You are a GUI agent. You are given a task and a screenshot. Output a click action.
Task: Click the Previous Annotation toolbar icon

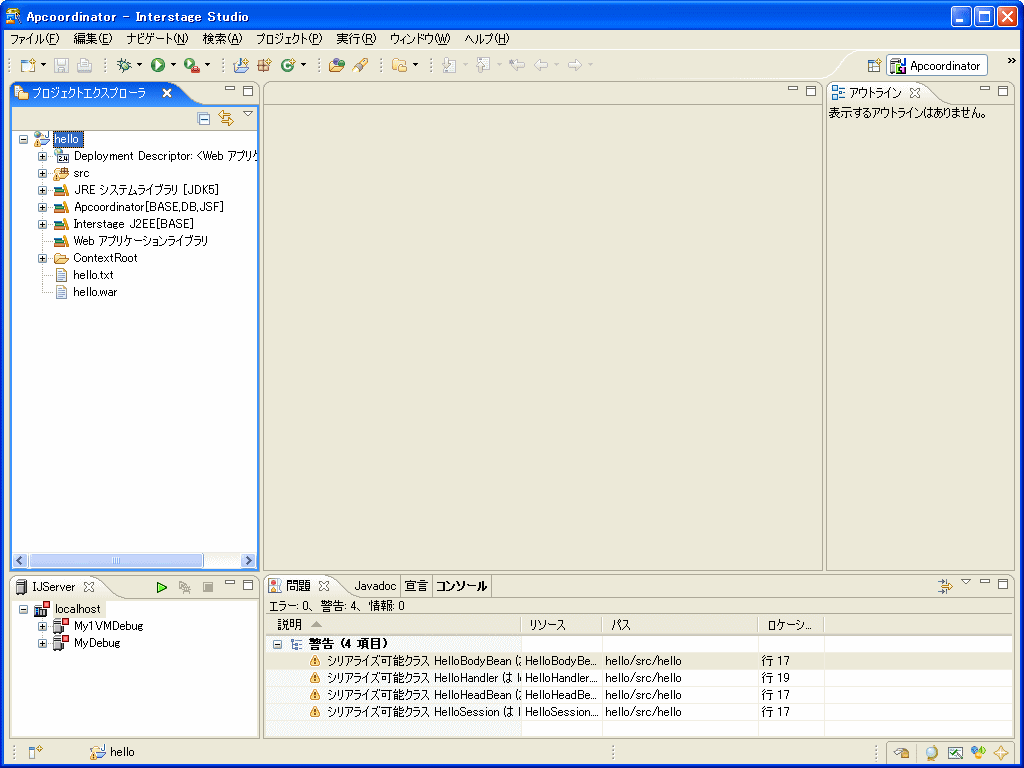tap(483, 65)
